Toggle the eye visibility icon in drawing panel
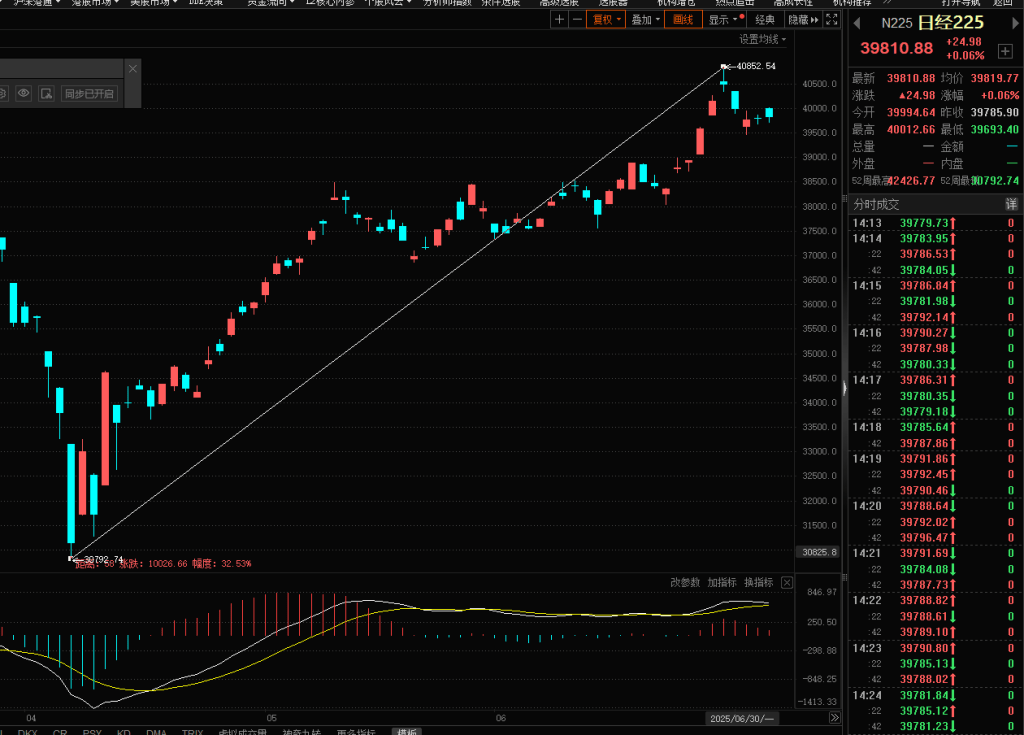1024x735 pixels. point(24,93)
